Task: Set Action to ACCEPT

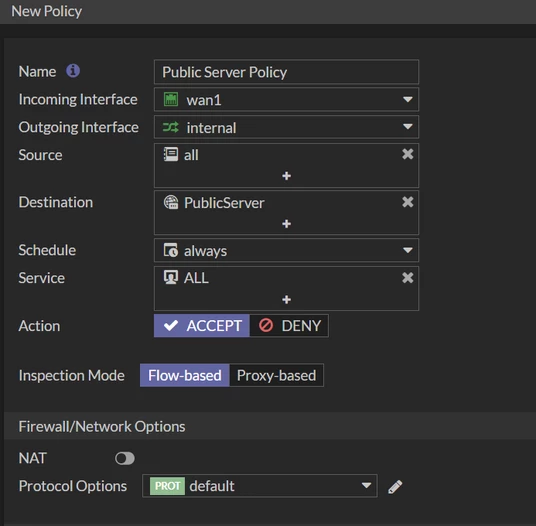Action: coord(202,326)
